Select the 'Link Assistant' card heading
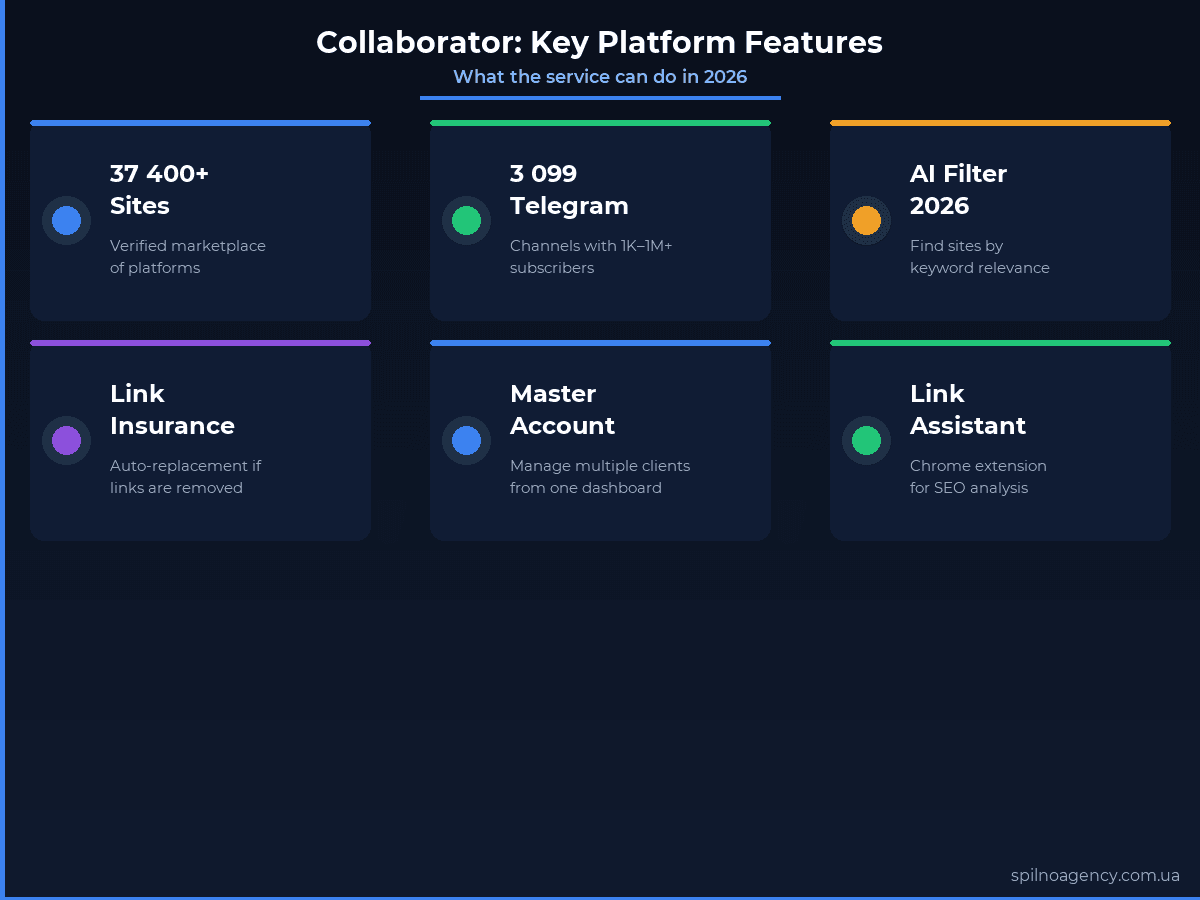Screen dimensions: 1200x900 [968, 410]
